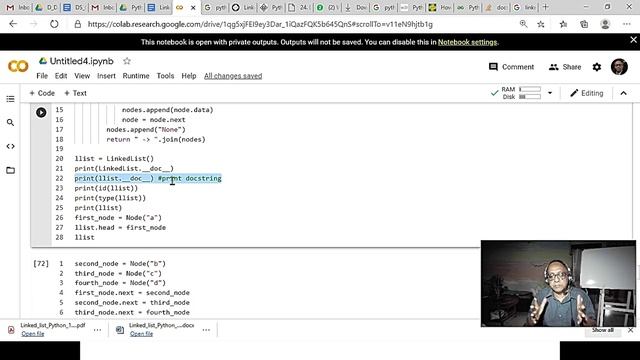640x360 pixels.
Task: Open the Runtime menu
Action: (136, 76)
